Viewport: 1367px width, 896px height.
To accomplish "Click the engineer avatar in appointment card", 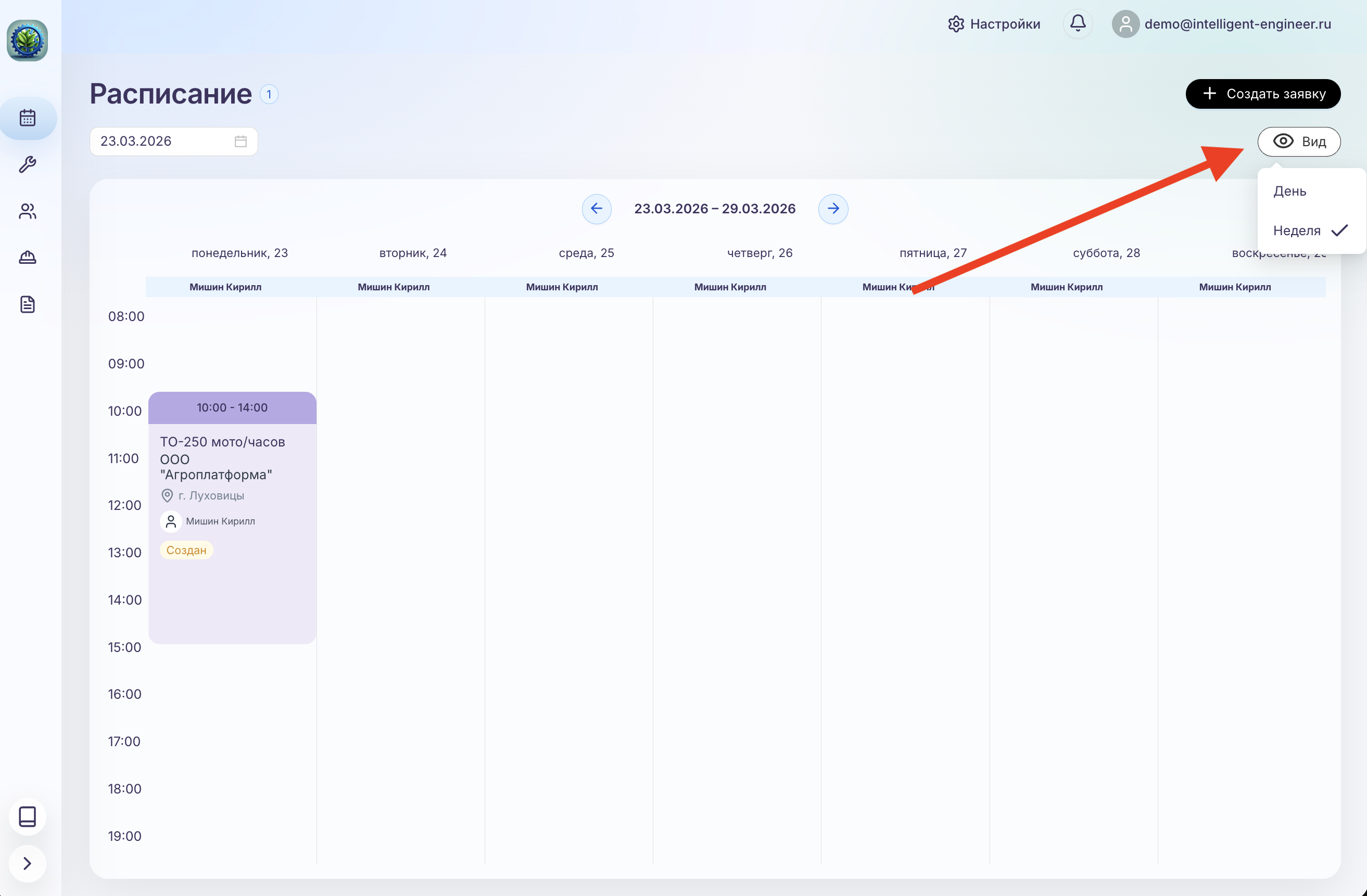I will pyautogui.click(x=171, y=521).
